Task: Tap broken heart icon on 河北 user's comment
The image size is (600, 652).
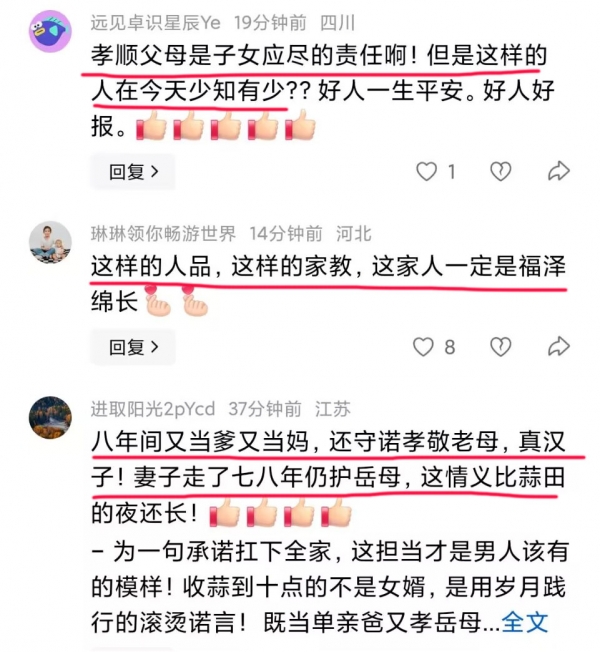Action: point(501,347)
